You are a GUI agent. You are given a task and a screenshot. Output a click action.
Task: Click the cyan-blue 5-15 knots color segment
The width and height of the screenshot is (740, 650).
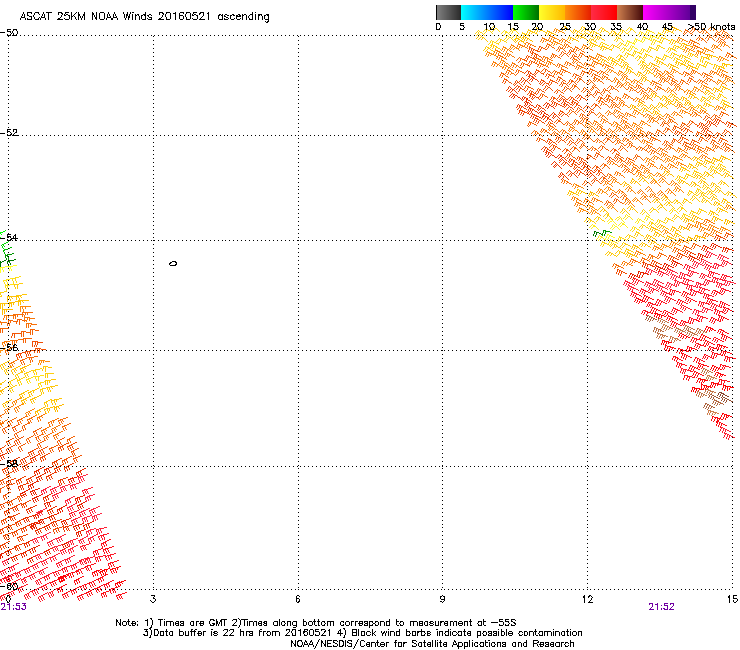tap(487, 12)
